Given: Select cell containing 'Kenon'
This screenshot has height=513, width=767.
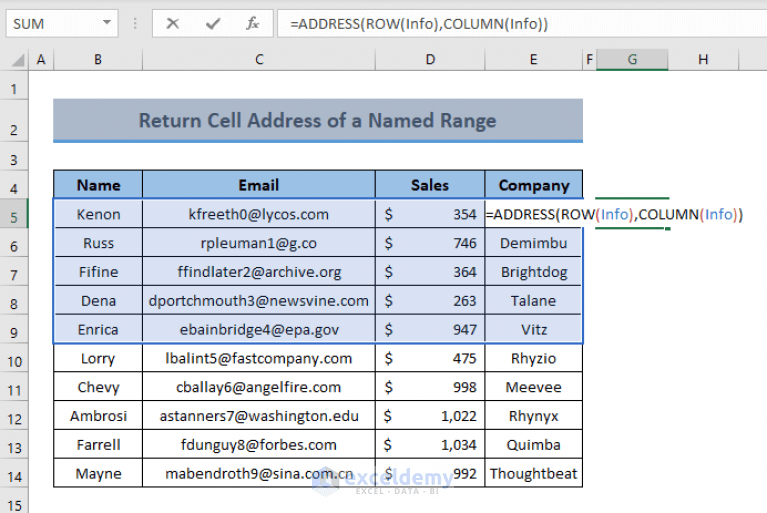Looking at the screenshot, I should pos(98,214).
